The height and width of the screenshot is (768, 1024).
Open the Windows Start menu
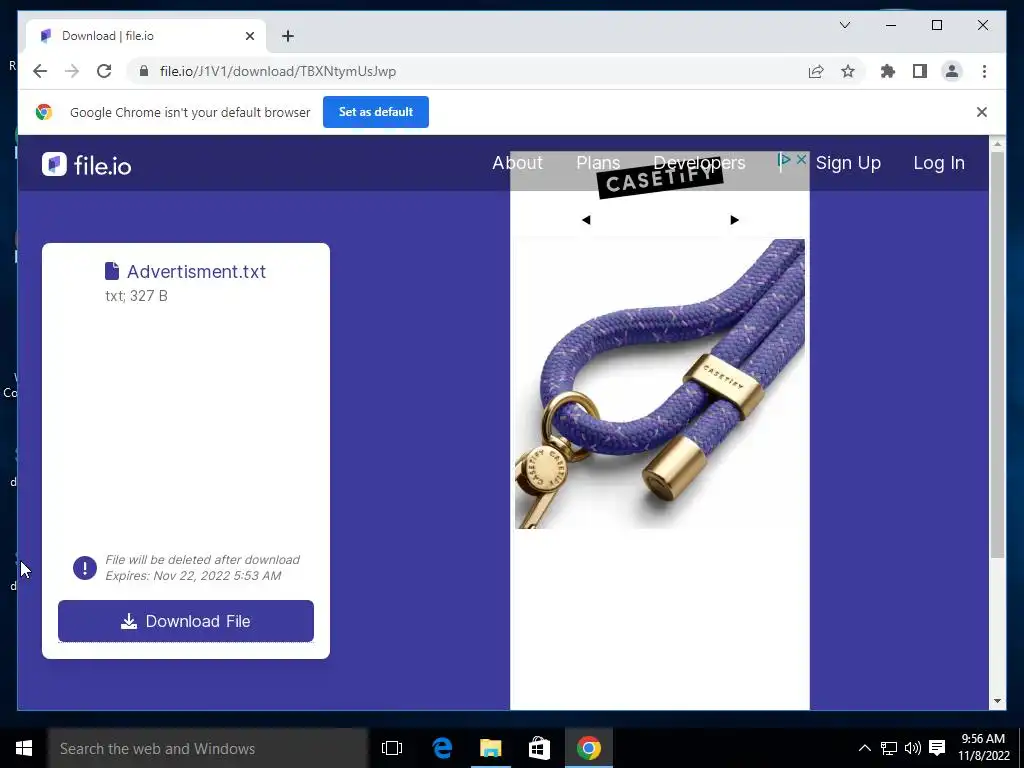(24, 748)
